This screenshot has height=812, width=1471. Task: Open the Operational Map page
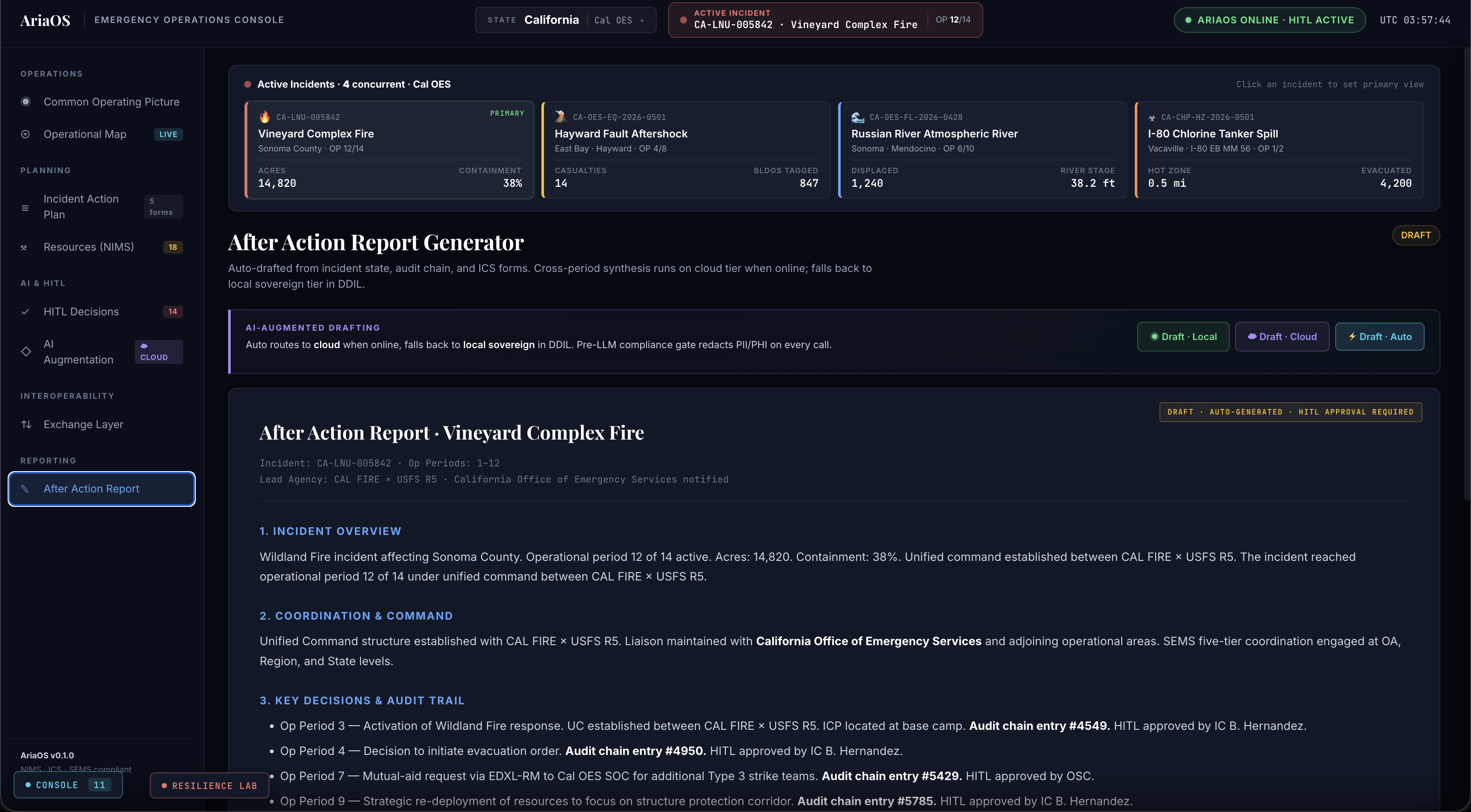[x=102, y=134]
